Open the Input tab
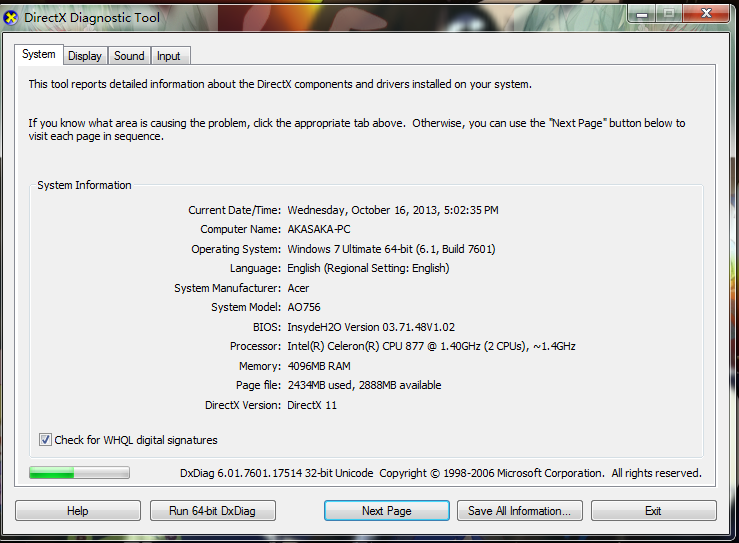The image size is (739, 543). tap(169, 56)
